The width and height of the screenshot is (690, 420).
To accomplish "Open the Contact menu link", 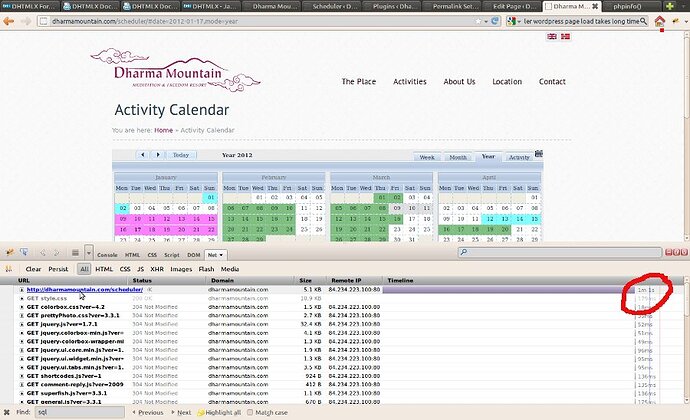I will coord(552,81).
